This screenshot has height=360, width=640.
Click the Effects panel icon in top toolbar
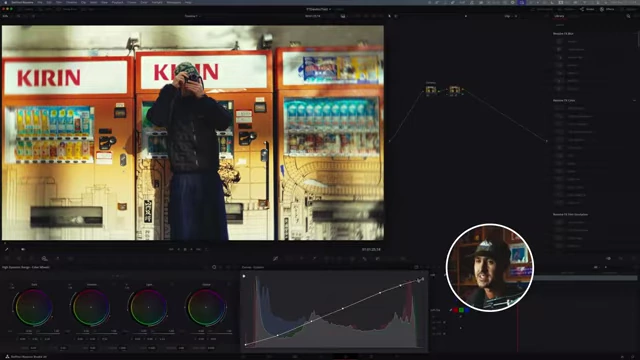(x=602, y=9)
